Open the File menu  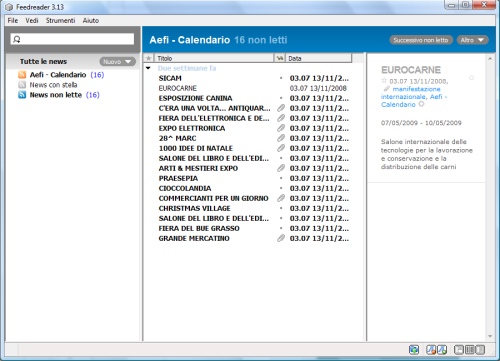click(x=13, y=20)
